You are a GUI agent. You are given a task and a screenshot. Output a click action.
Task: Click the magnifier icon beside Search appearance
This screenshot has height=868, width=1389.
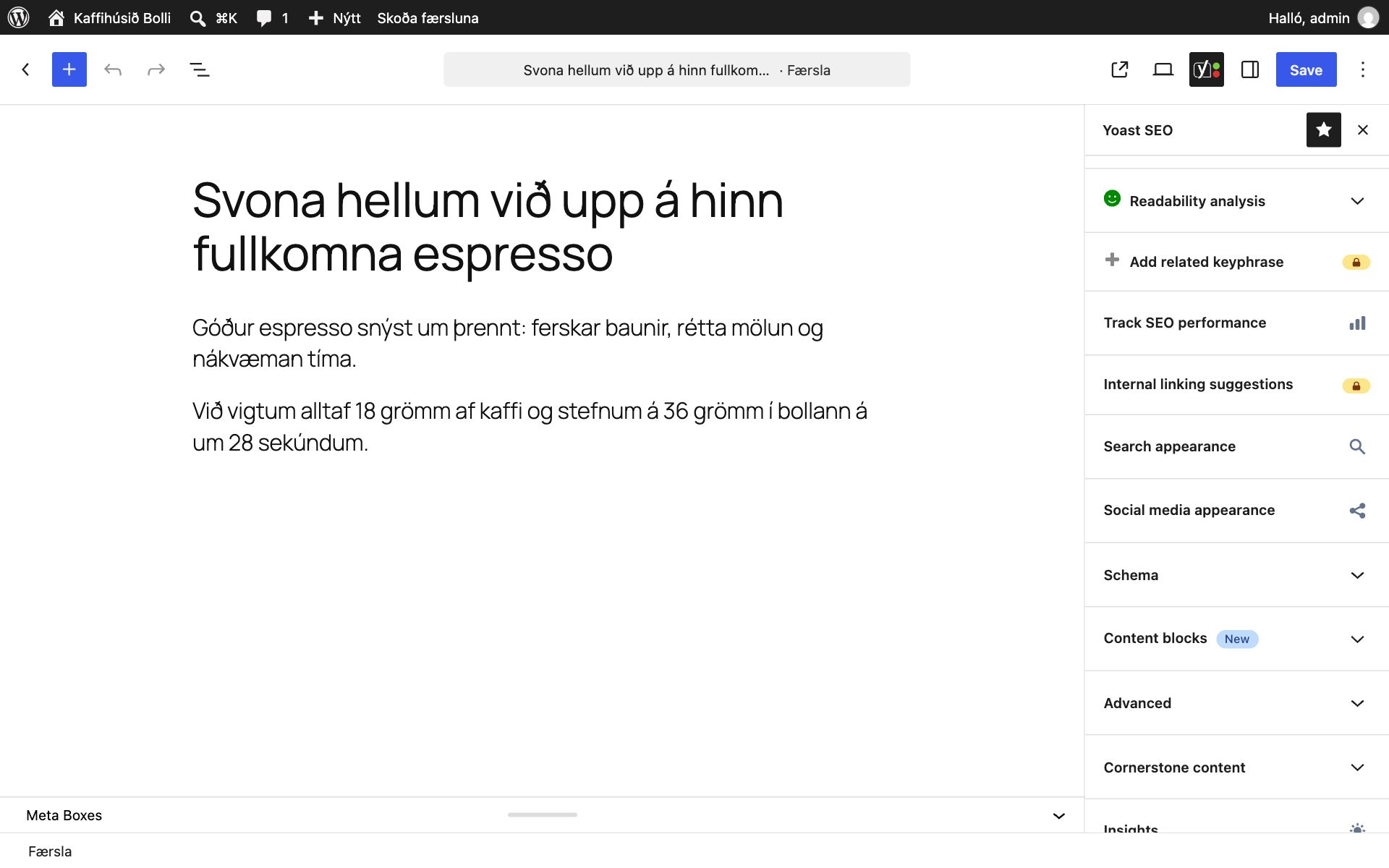click(x=1357, y=447)
